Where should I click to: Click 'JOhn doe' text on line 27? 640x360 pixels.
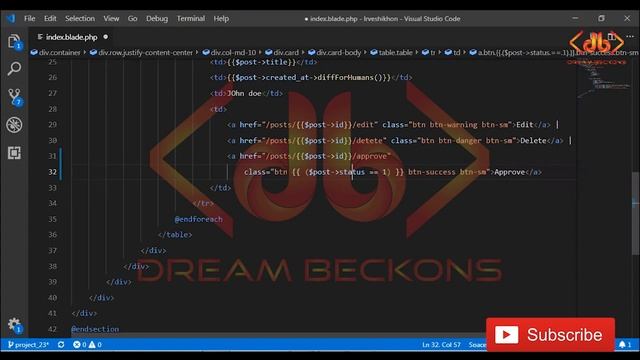click(244, 93)
